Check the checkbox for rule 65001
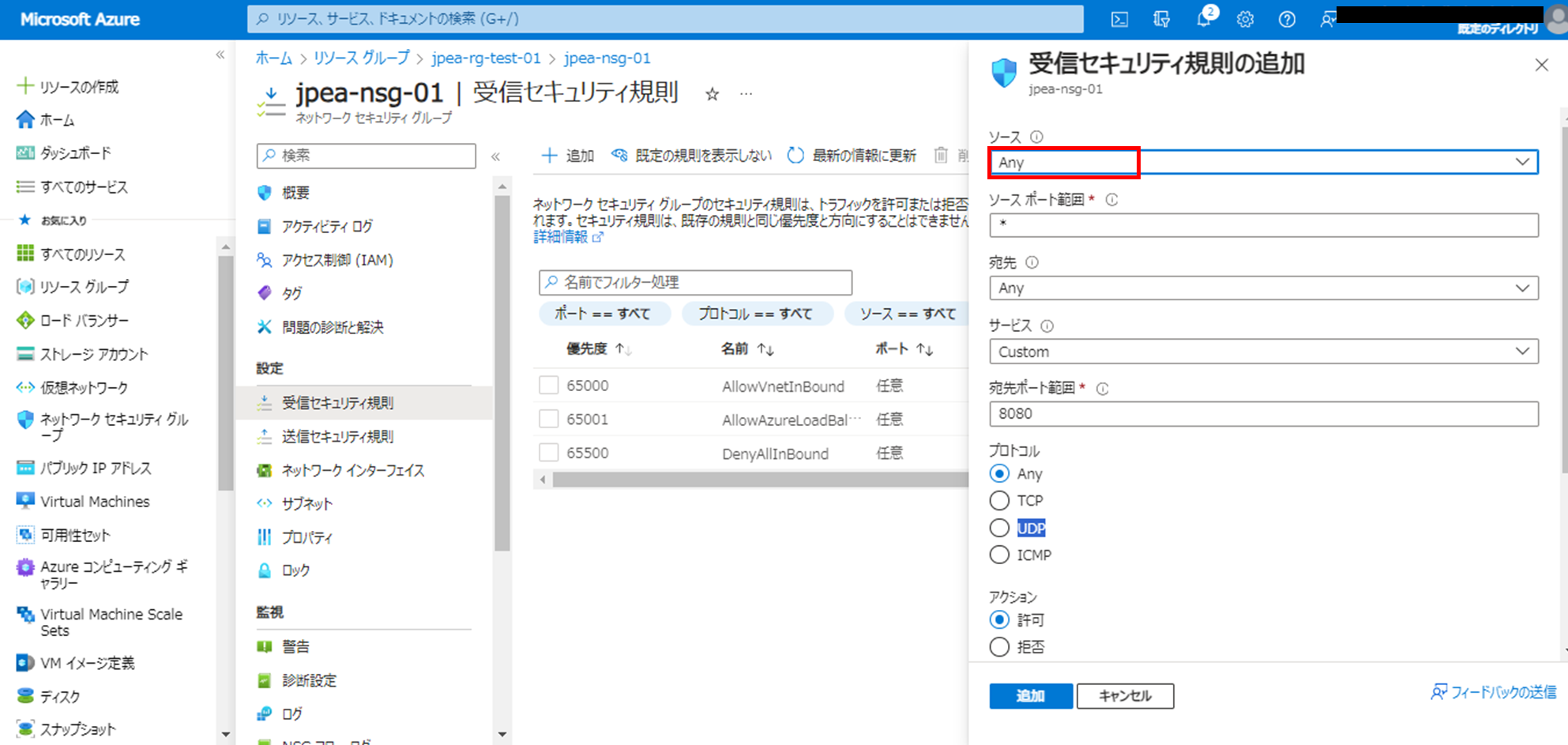The width and height of the screenshot is (1568, 745). point(548,419)
